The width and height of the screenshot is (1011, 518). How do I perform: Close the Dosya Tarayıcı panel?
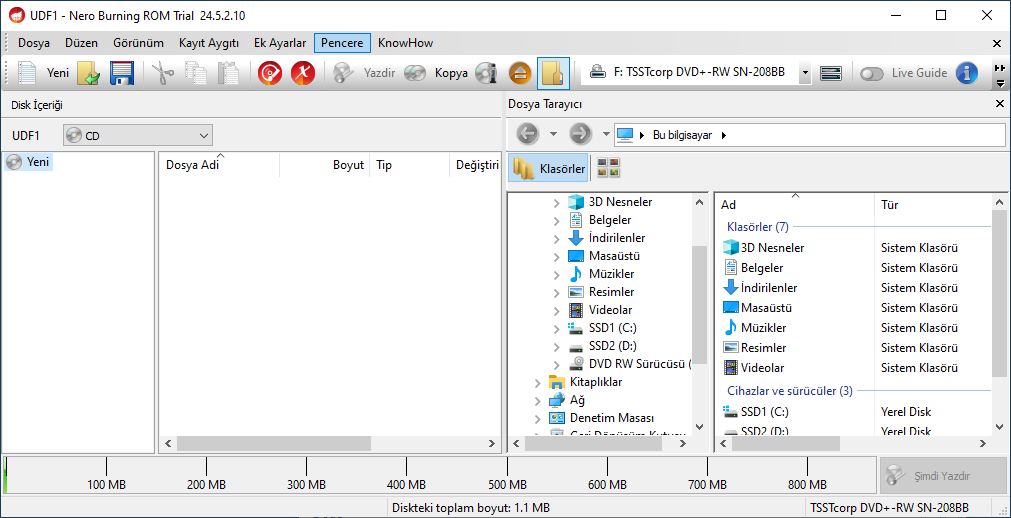[x=999, y=104]
